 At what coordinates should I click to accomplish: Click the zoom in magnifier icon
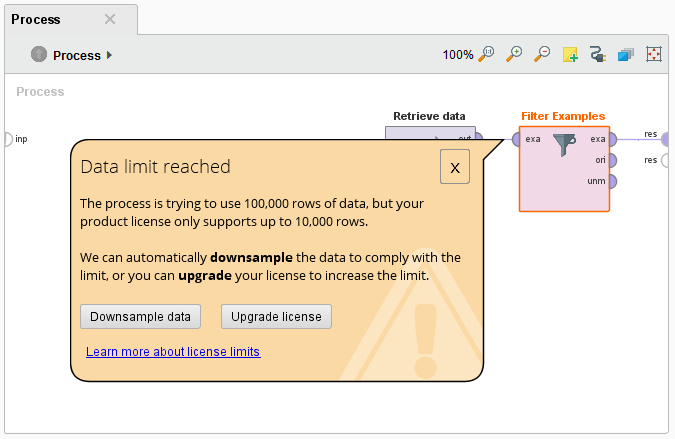(x=515, y=55)
